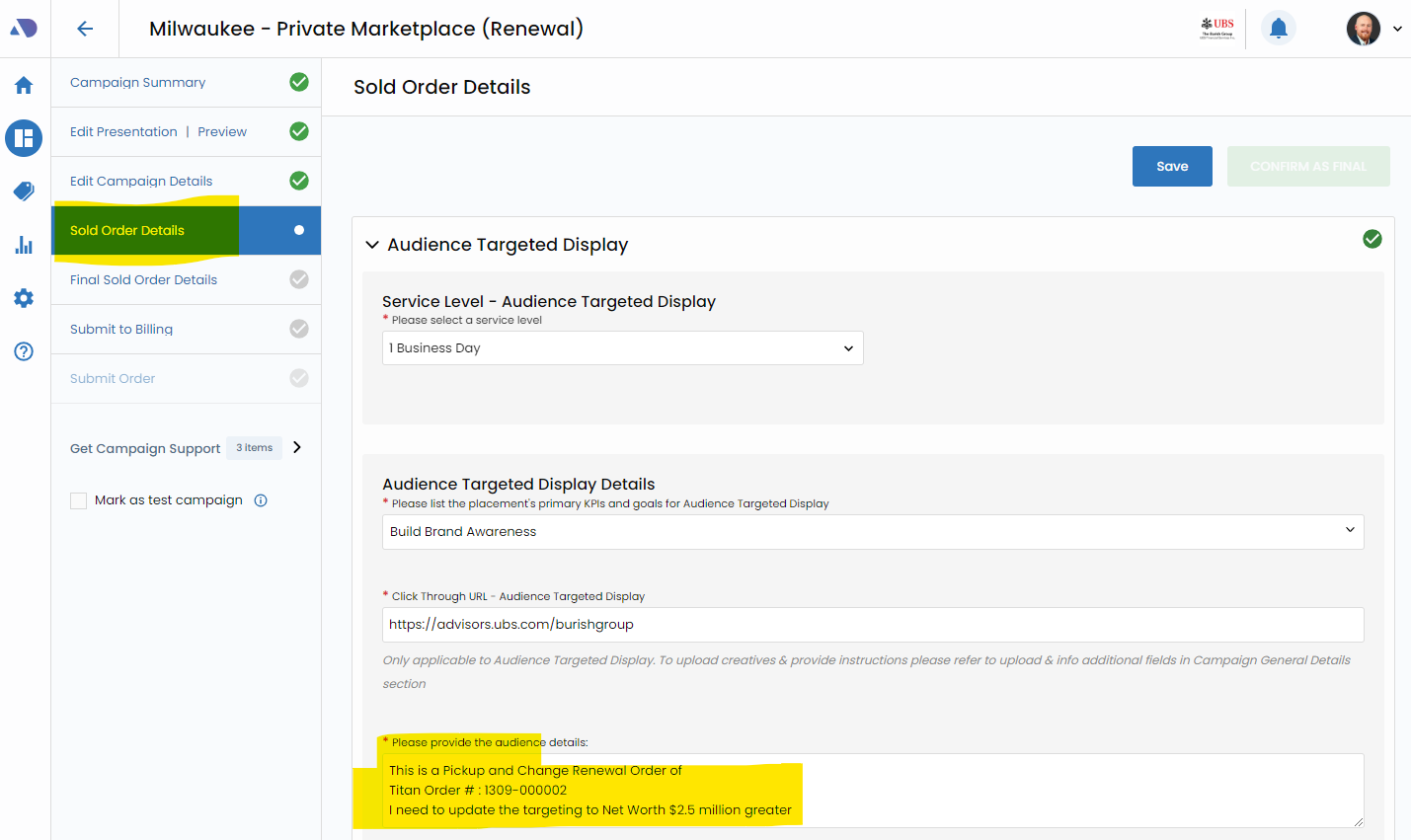Screen dimensions: 1411x840
Task: Check the Mark as test campaign checkbox
Action: (79, 501)
